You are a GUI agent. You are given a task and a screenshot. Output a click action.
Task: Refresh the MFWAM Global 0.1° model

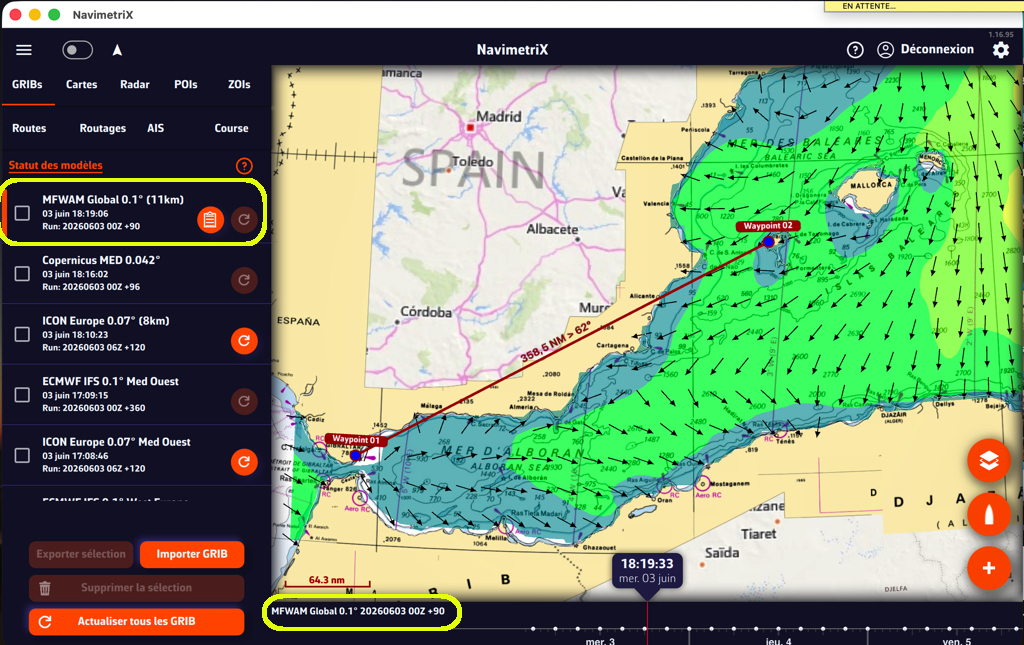pos(244,219)
